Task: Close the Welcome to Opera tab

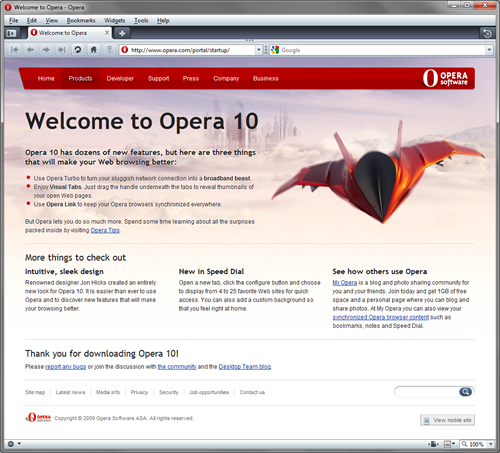Action: (107, 32)
